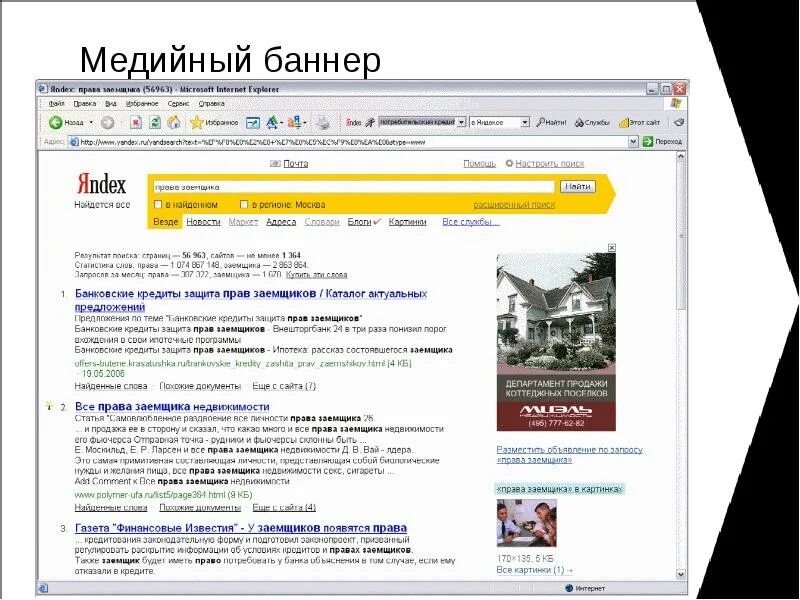Open result 'Все права заемщика недвижимости'
This screenshot has width=800, height=600.
pos(172,407)
